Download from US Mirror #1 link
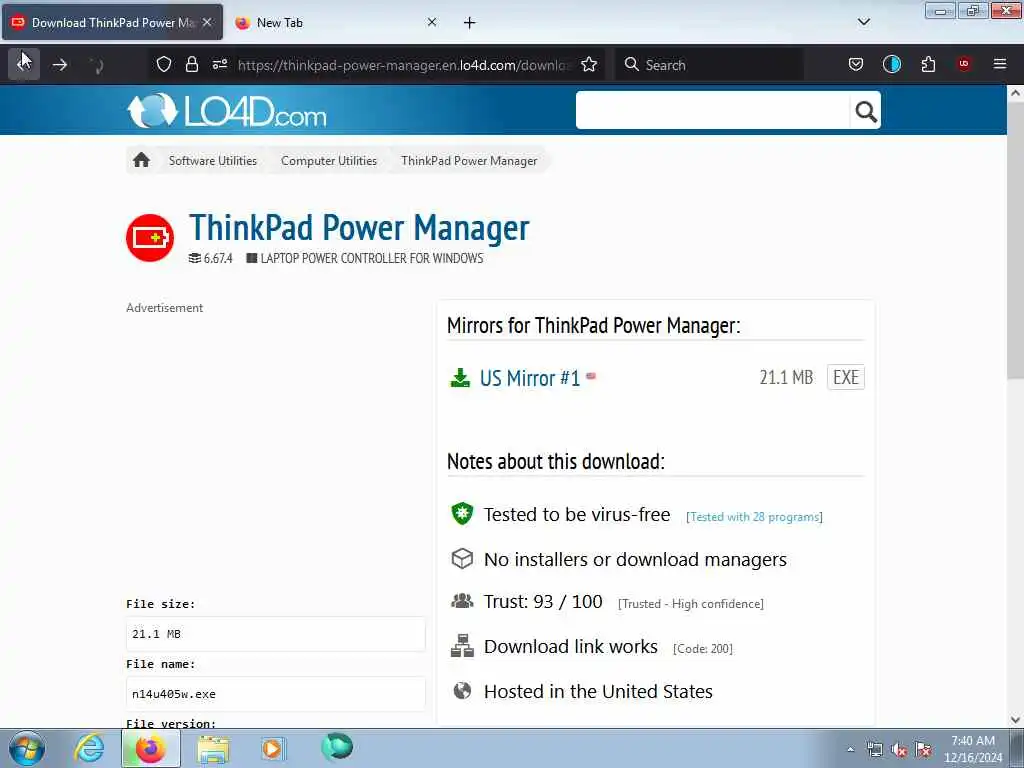The height and width of the screenshot is (768, 1024). (x=530, y=378)
